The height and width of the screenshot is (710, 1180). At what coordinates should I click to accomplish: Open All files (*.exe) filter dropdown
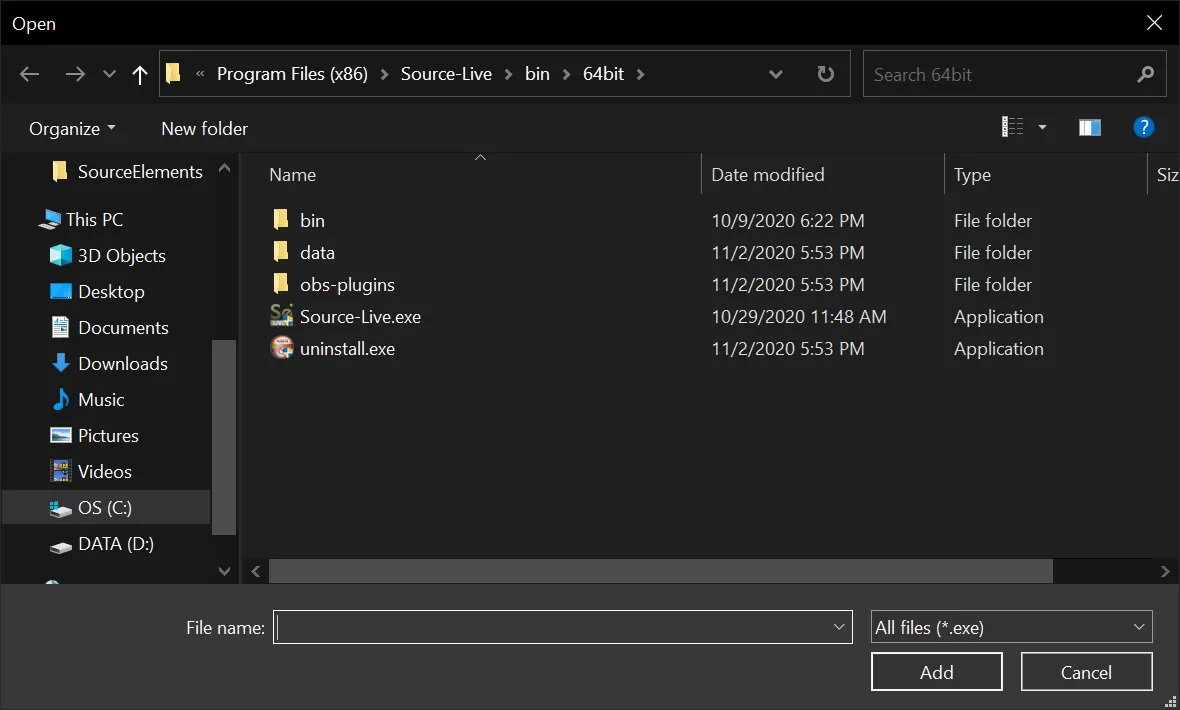click(1011, 627)
